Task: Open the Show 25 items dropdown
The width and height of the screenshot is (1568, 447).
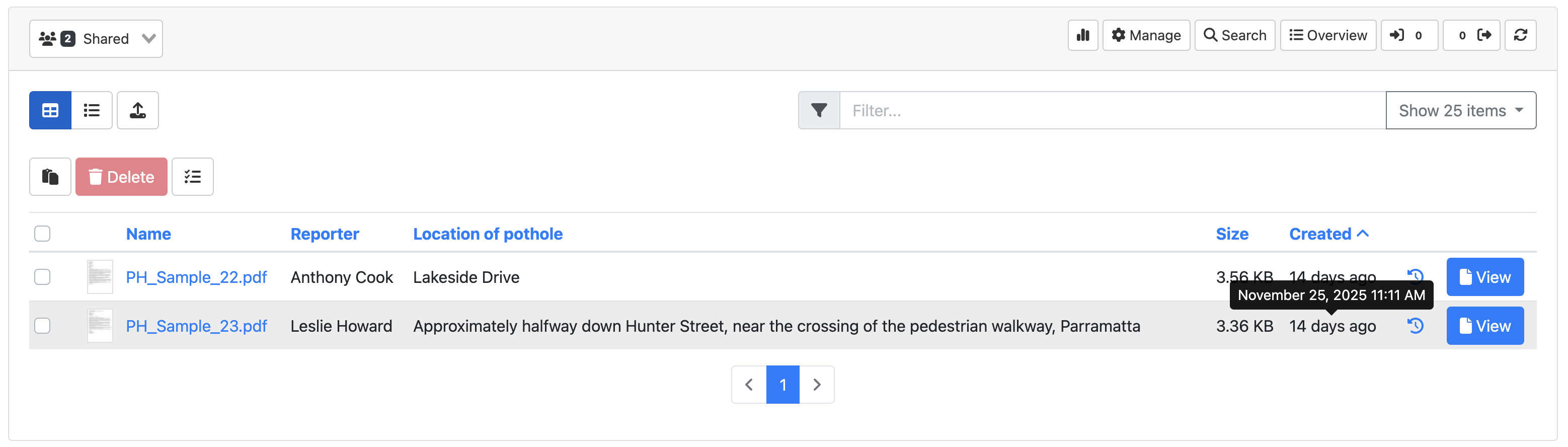Action: pos(1460,110)
